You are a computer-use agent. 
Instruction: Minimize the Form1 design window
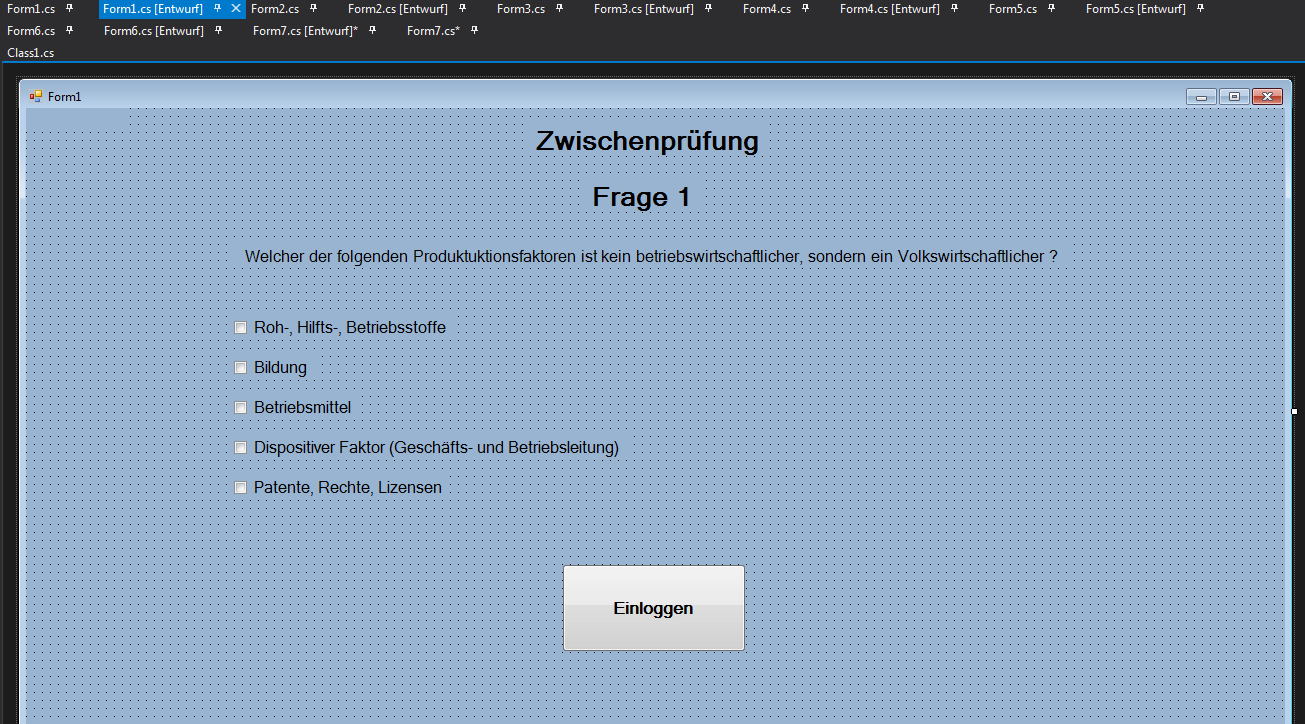(1201, 96)
